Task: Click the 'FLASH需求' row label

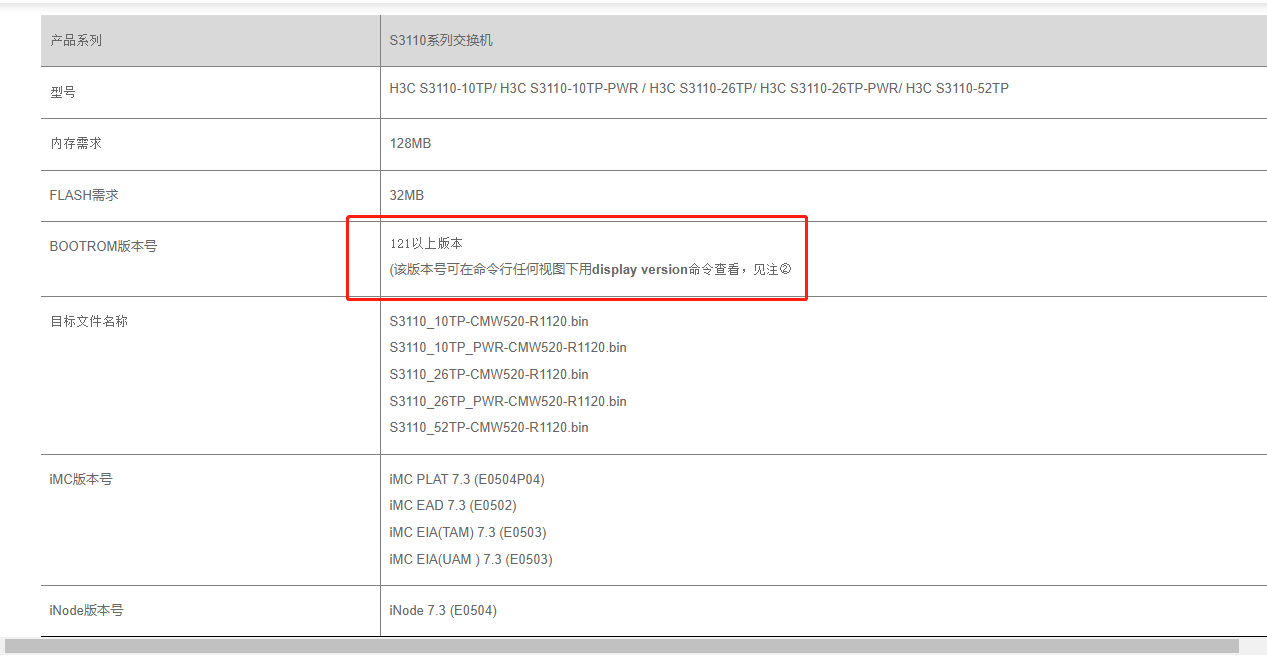Action: coord(84,196)
